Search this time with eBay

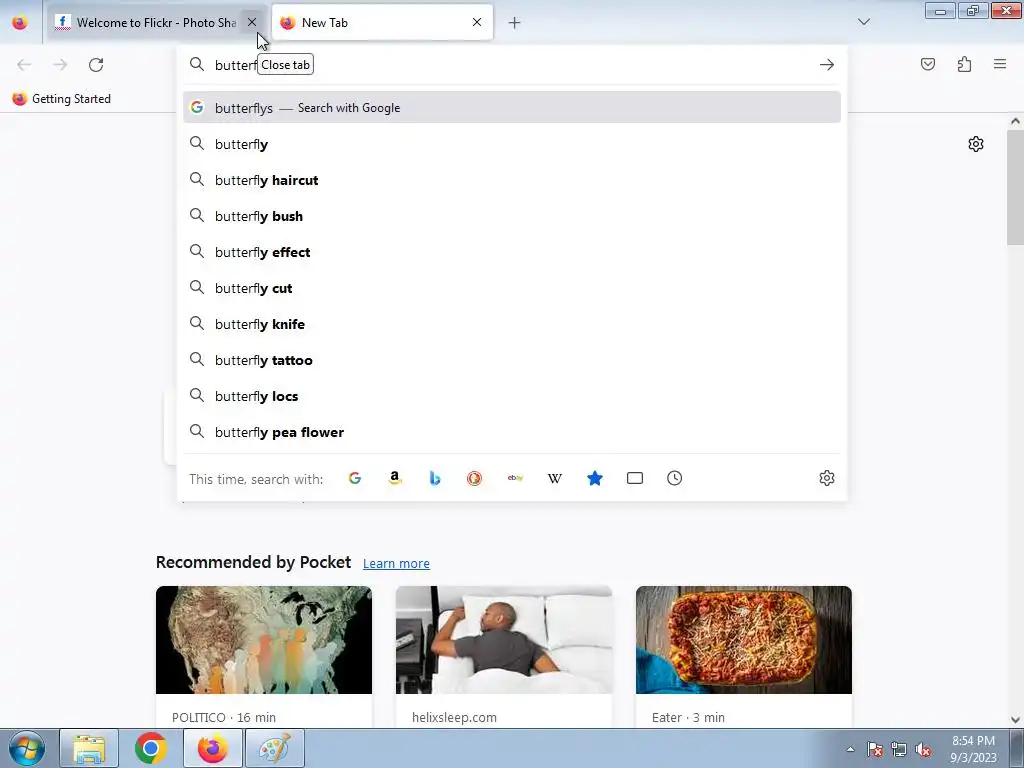point(515,478)
